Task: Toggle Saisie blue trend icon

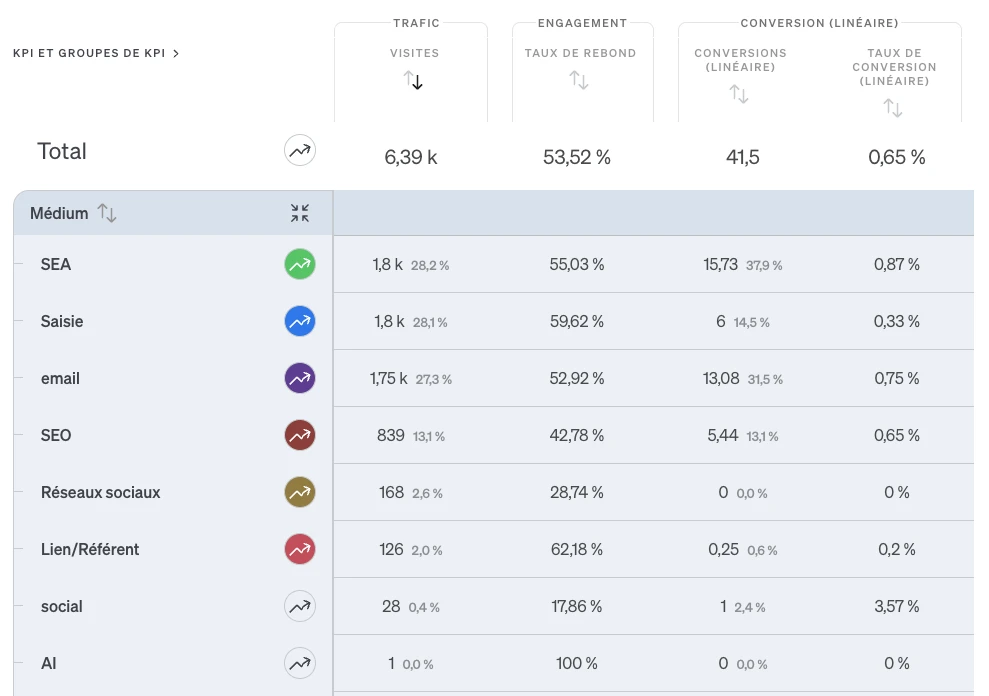Action: pyautogui.click(x=300, y=321)
